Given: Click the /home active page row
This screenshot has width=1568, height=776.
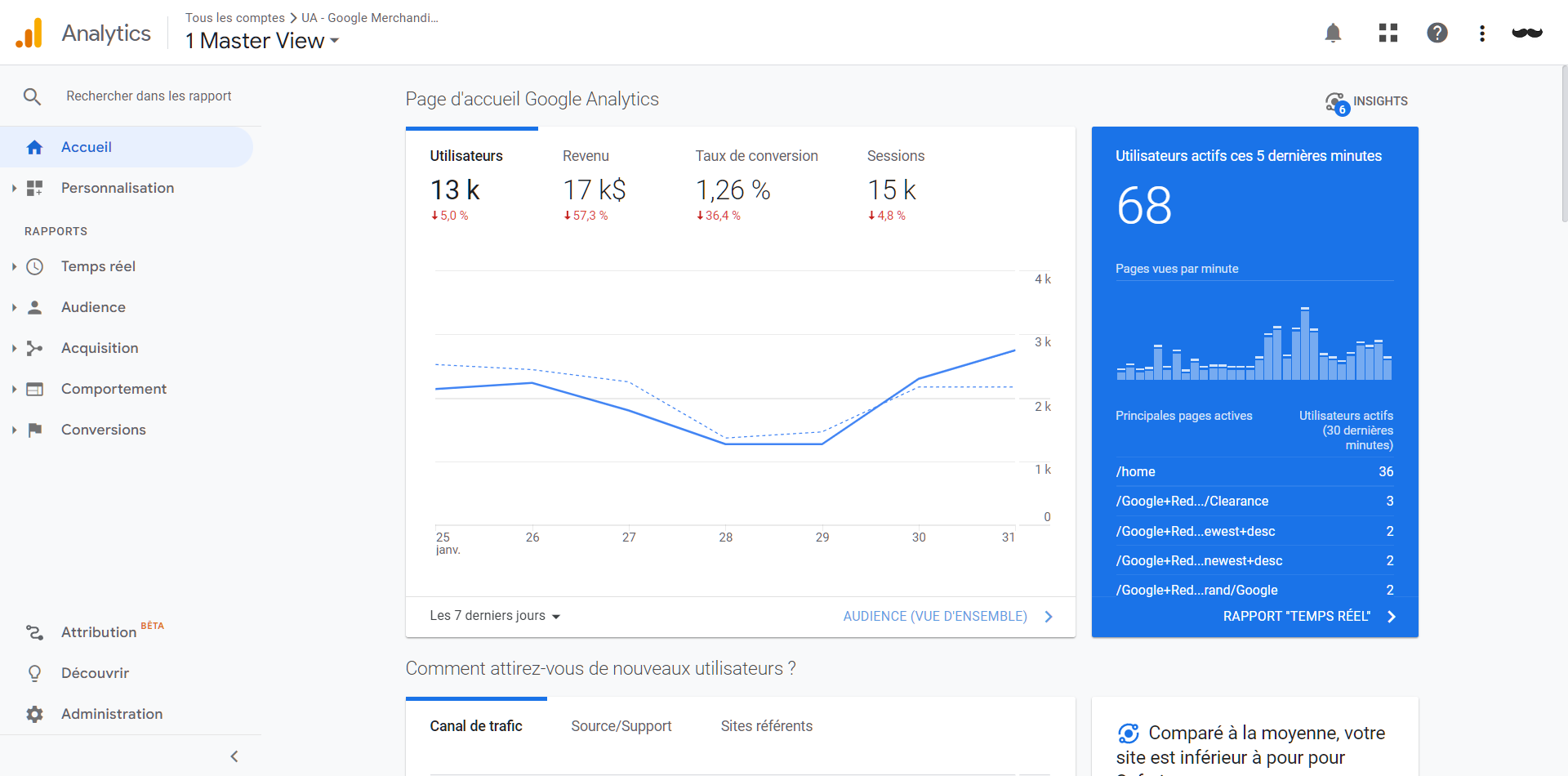Looking at the screenshot, I should [1254, 472].
